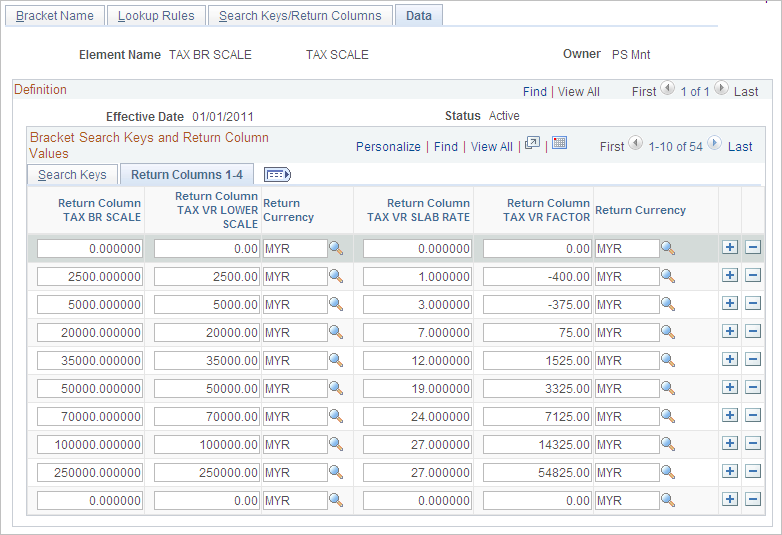Screen dimensions: 782x535
Task: Click the TAX VR FACTOR field showing 14325.00
Action: tap(537, 444)
